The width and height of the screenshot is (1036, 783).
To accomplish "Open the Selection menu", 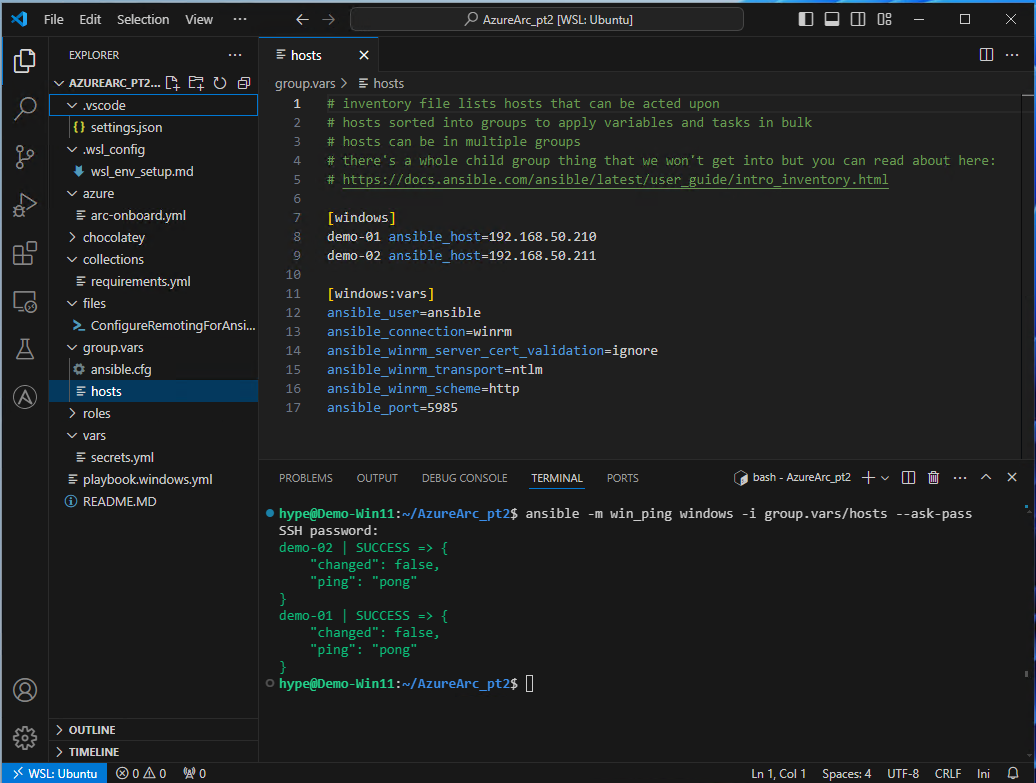I will [143, 19].
